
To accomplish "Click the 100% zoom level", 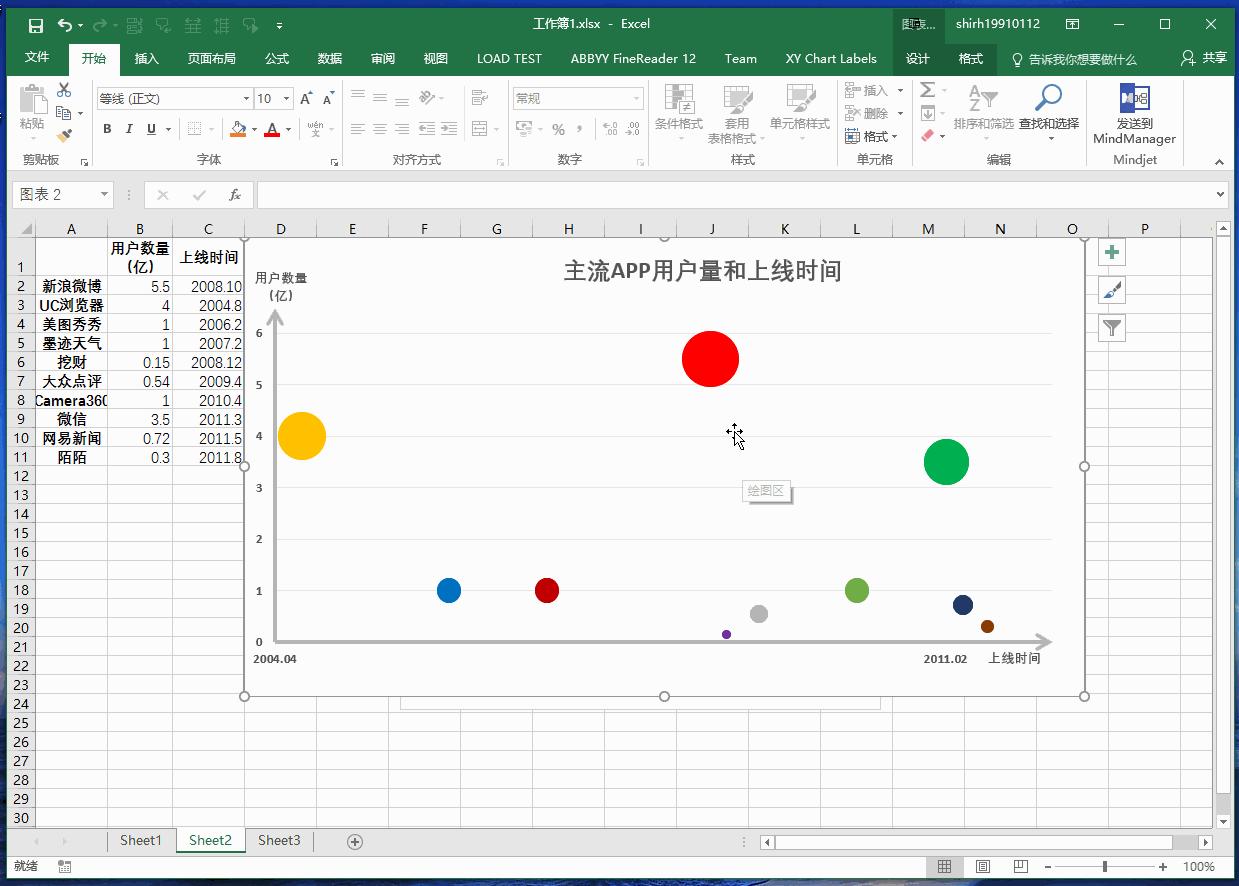I will [1199, 867].
